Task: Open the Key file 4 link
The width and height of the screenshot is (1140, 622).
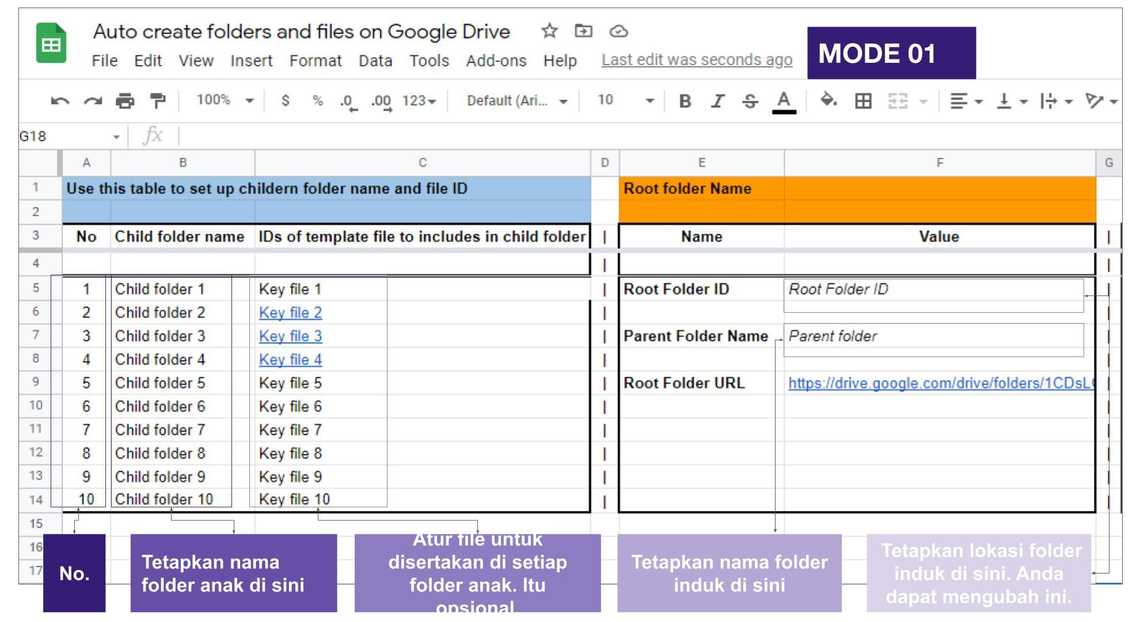Action: pos(290,360)
